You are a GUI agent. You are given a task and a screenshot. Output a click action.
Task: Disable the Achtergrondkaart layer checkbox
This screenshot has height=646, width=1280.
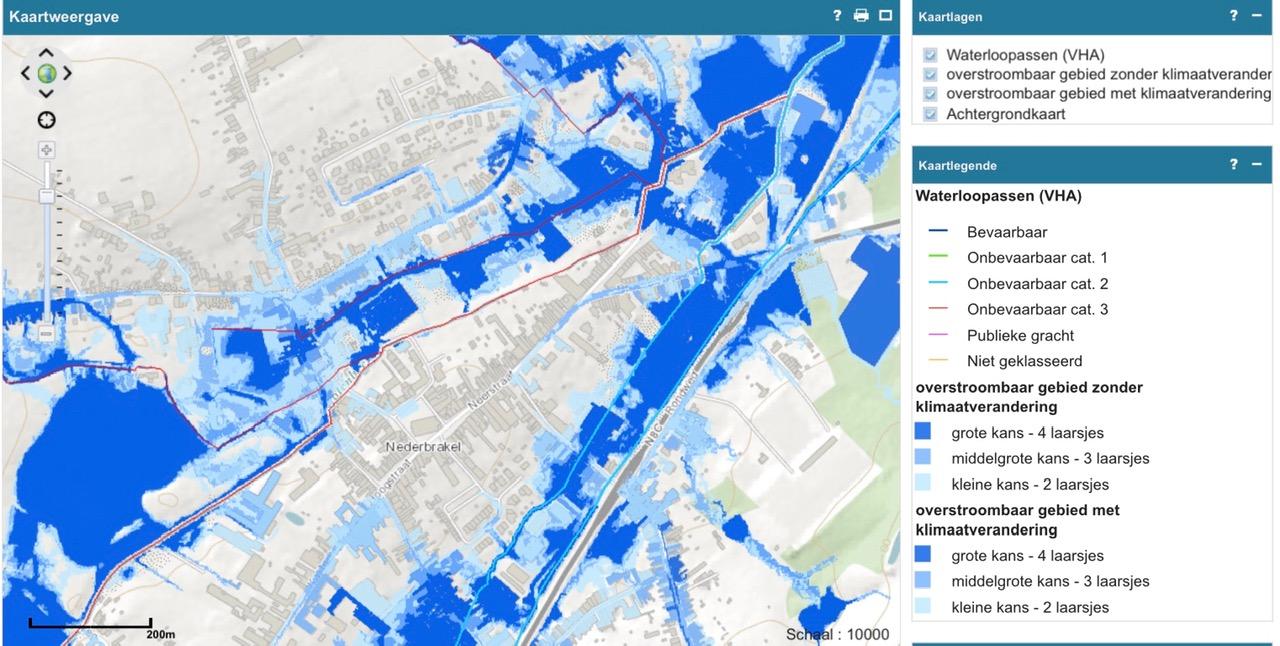930,114
